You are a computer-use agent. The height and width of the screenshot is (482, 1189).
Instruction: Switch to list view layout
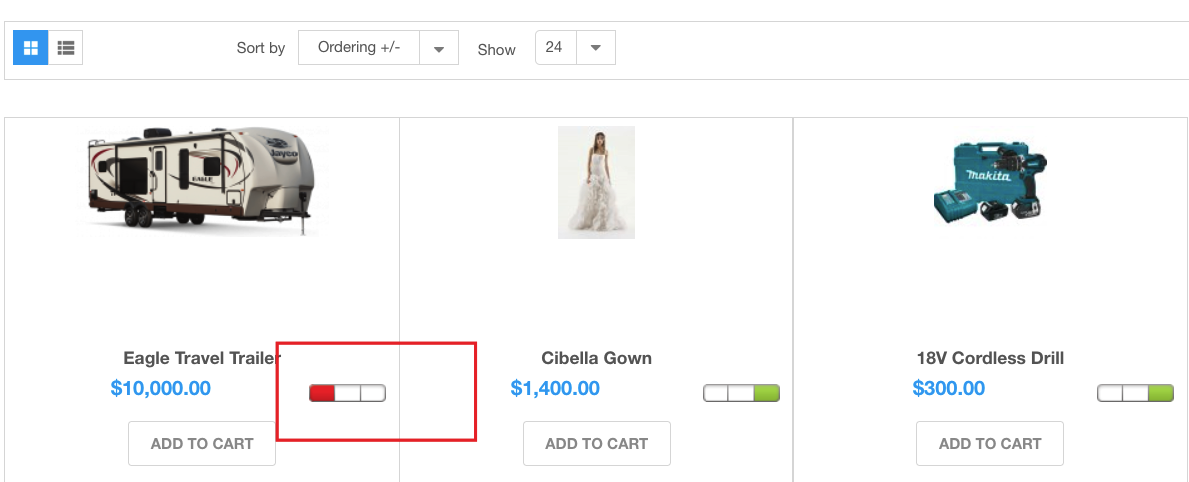click(66, 47)
